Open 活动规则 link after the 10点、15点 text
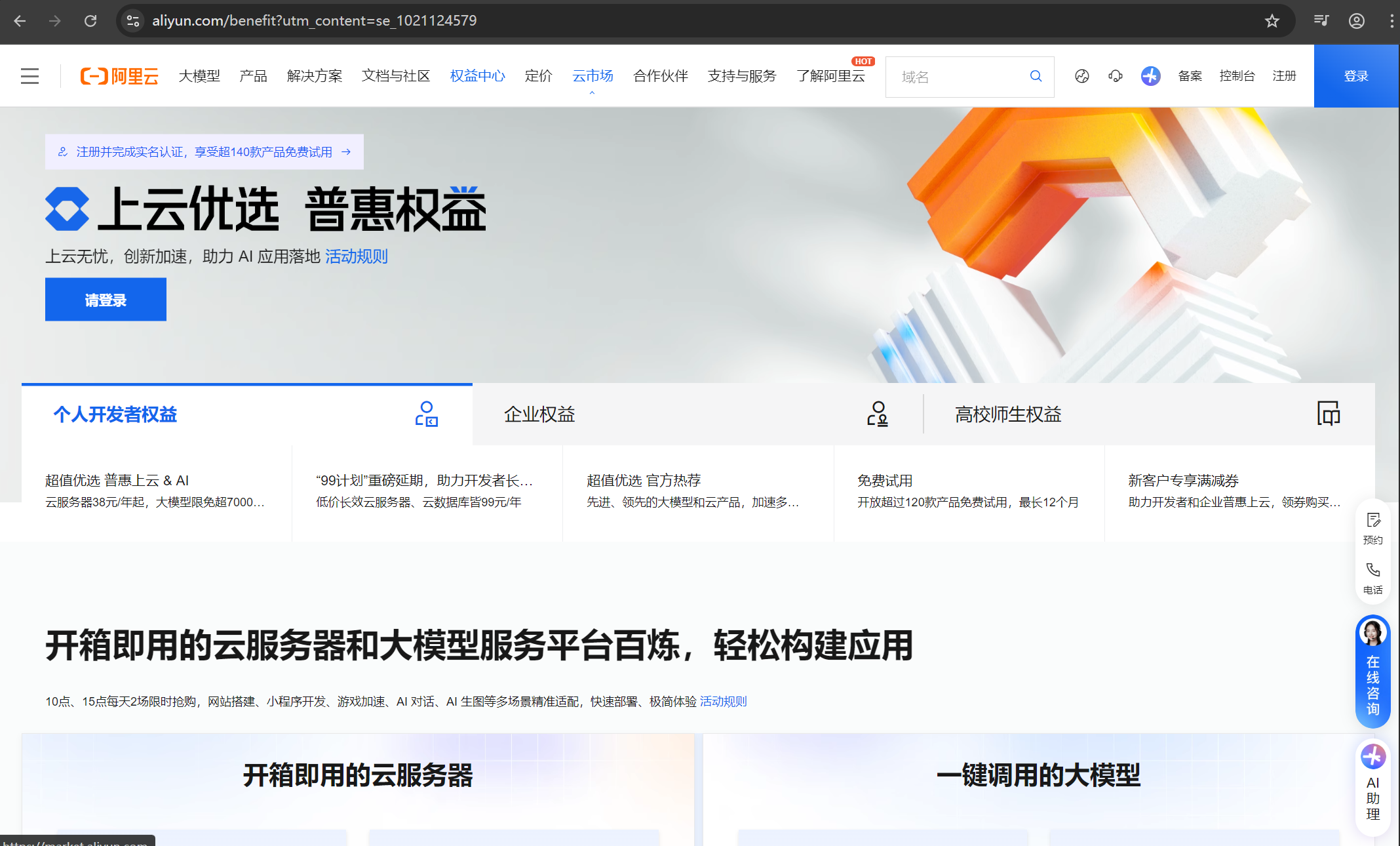This screenshot has height=846, width=1400. (x=723, y=702)
